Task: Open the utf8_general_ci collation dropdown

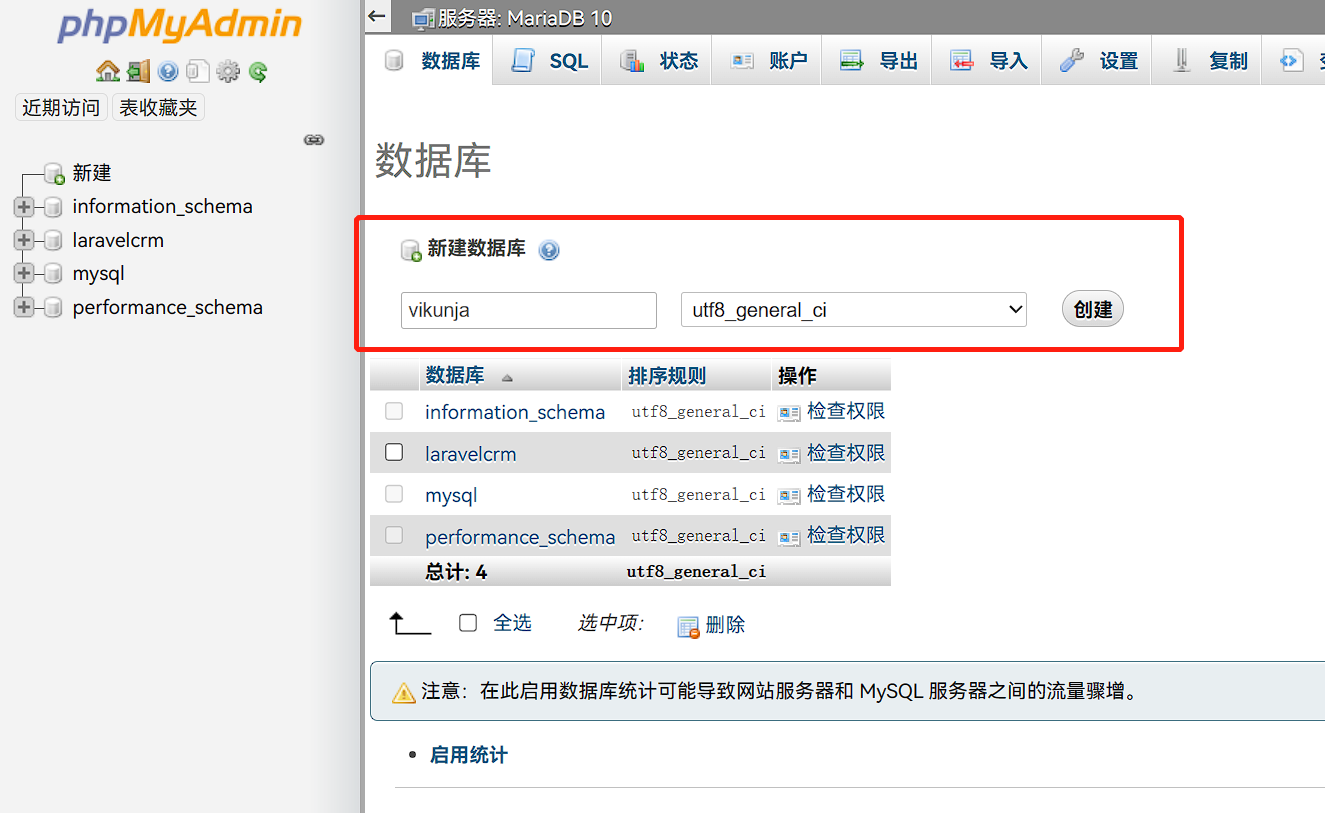Action: (853, 310)
